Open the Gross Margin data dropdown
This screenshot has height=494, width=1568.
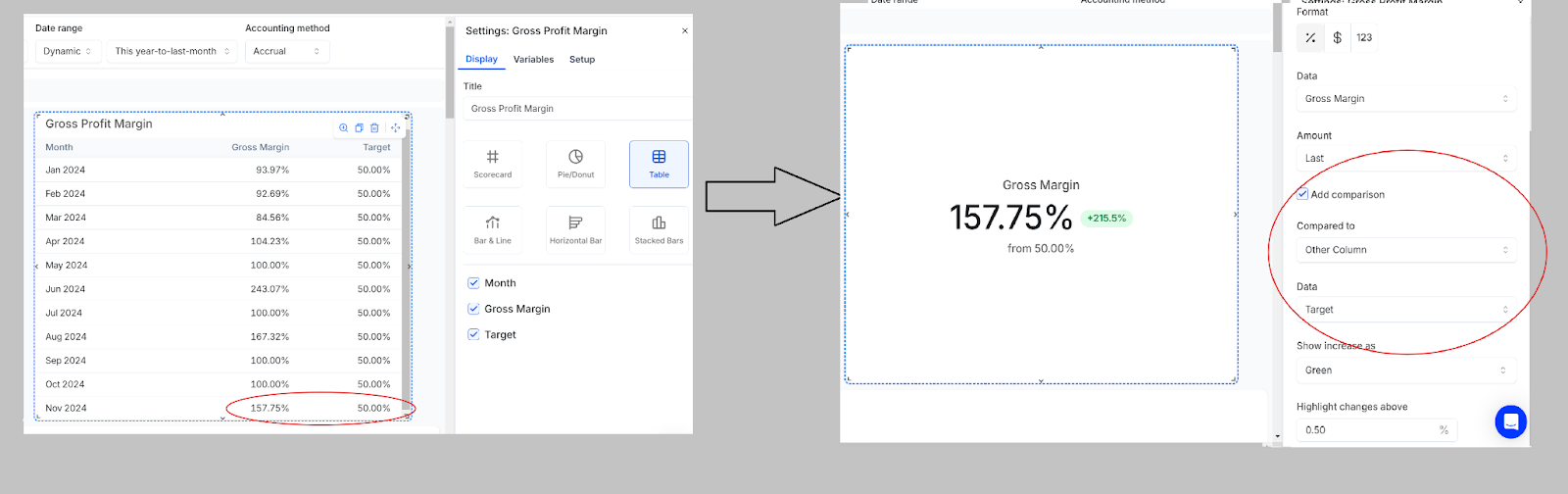pos(1406,98)
